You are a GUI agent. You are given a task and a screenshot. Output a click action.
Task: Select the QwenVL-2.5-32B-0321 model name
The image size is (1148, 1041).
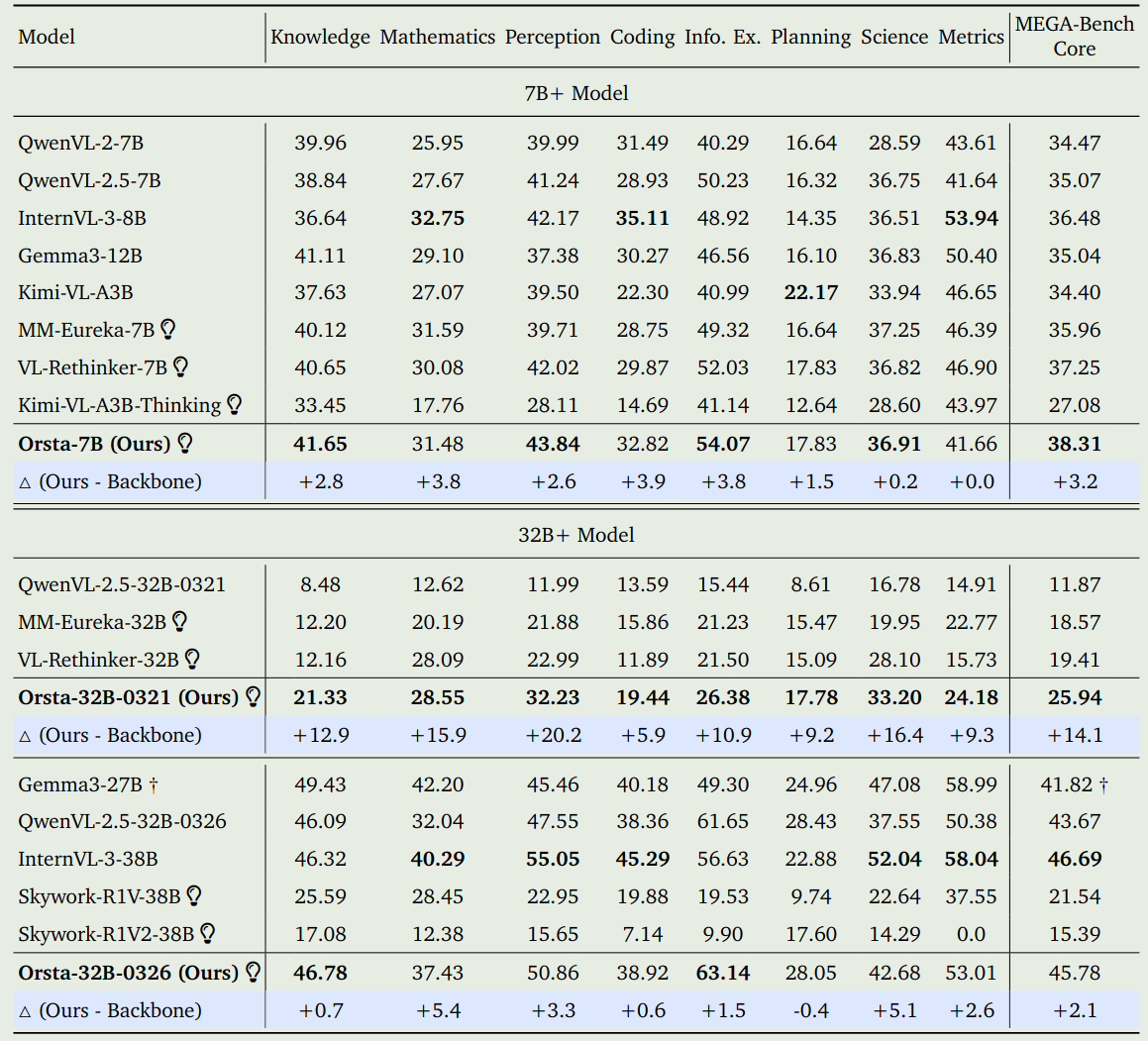tap(122, 584)
